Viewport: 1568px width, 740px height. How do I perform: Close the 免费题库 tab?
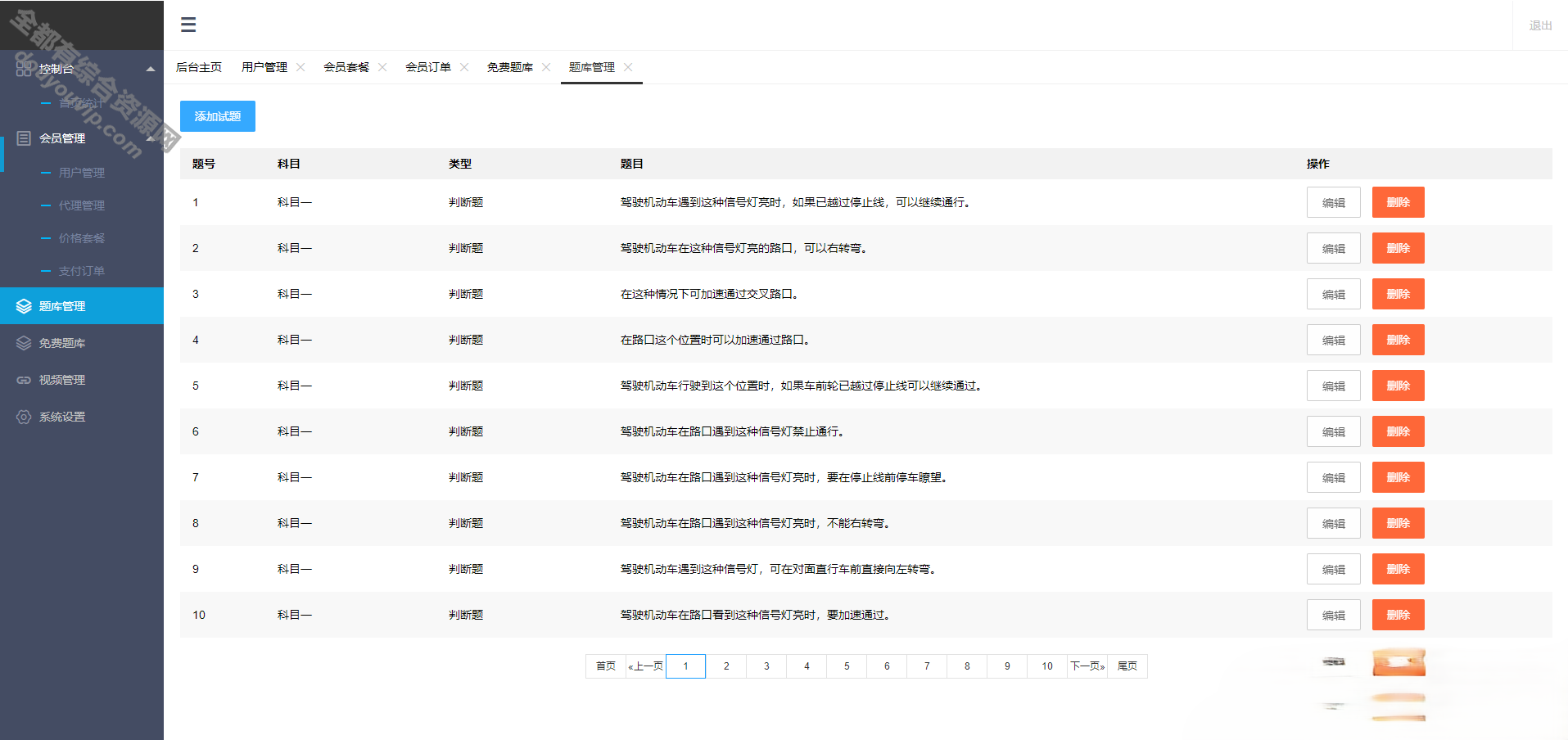tap(546, 67)
